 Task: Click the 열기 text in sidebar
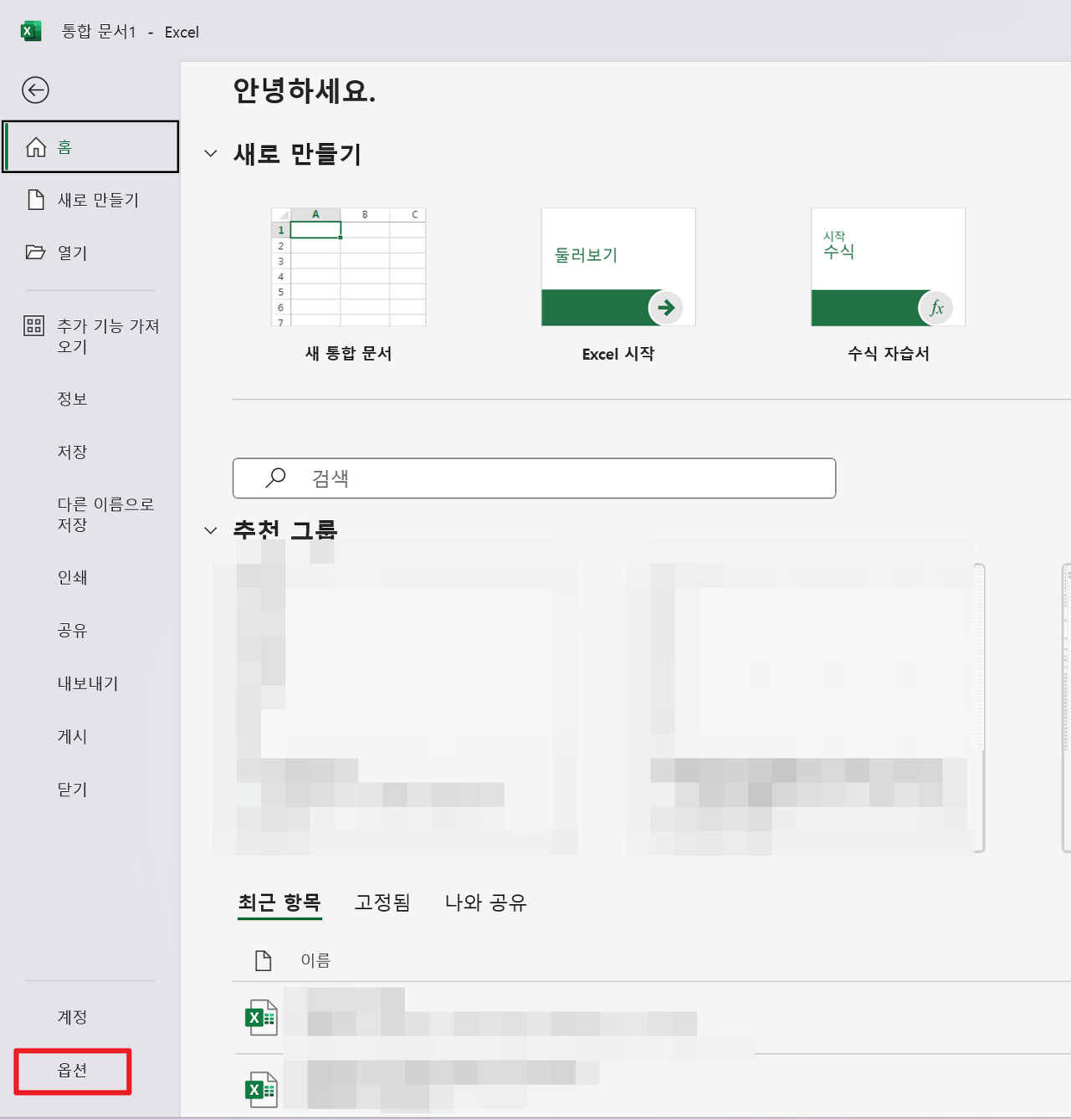pos(72,253)
